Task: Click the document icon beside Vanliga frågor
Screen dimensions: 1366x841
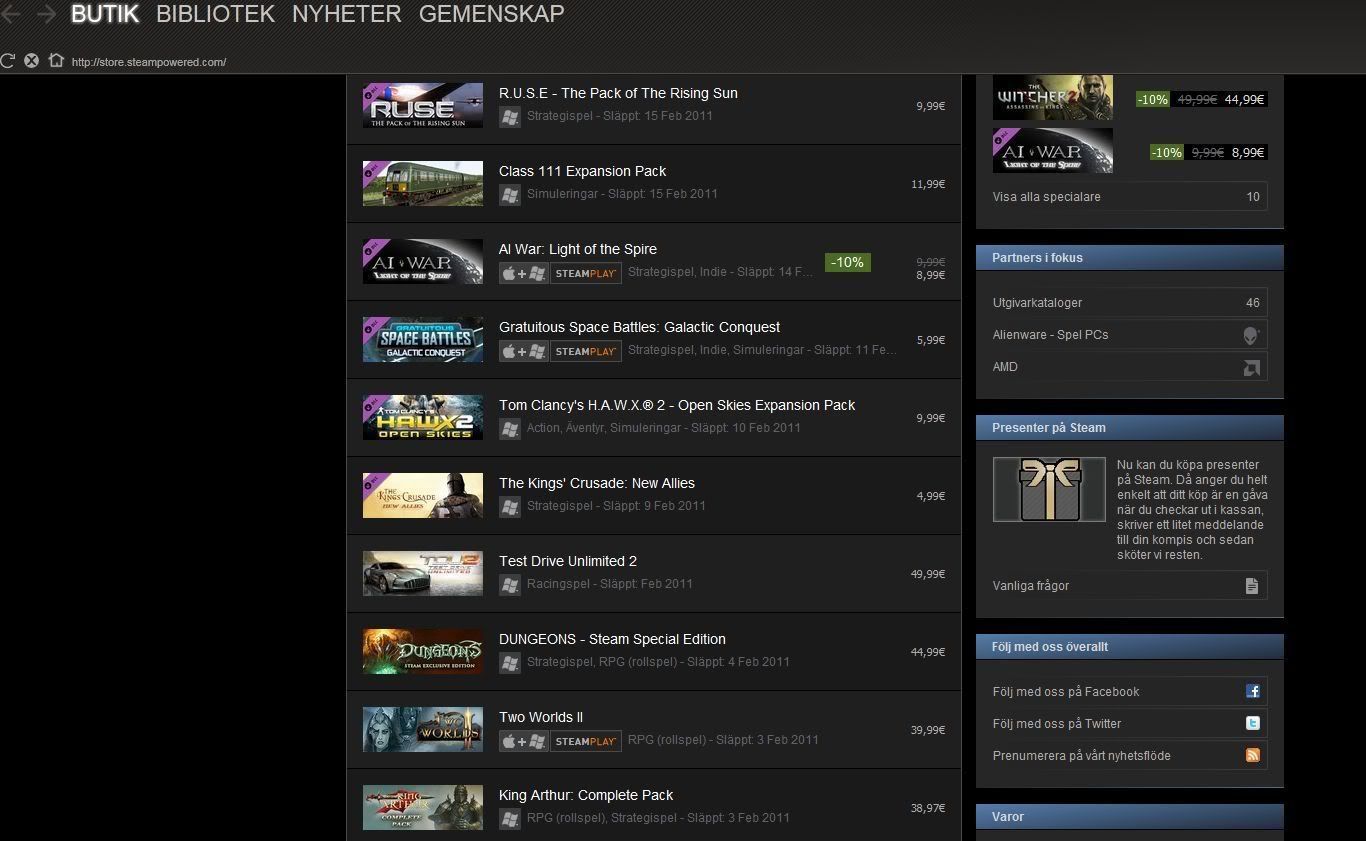Action: (x=1252, y=586)
